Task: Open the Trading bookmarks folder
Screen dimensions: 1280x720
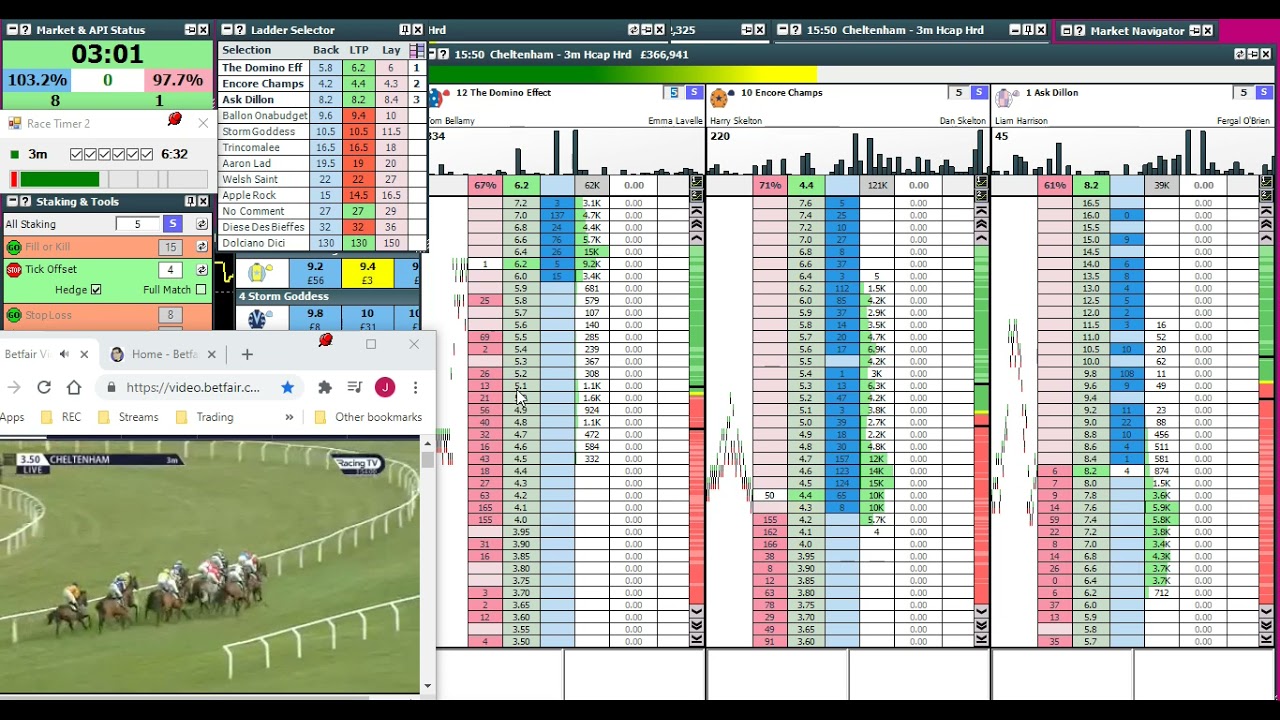Action: coord(204,417)
